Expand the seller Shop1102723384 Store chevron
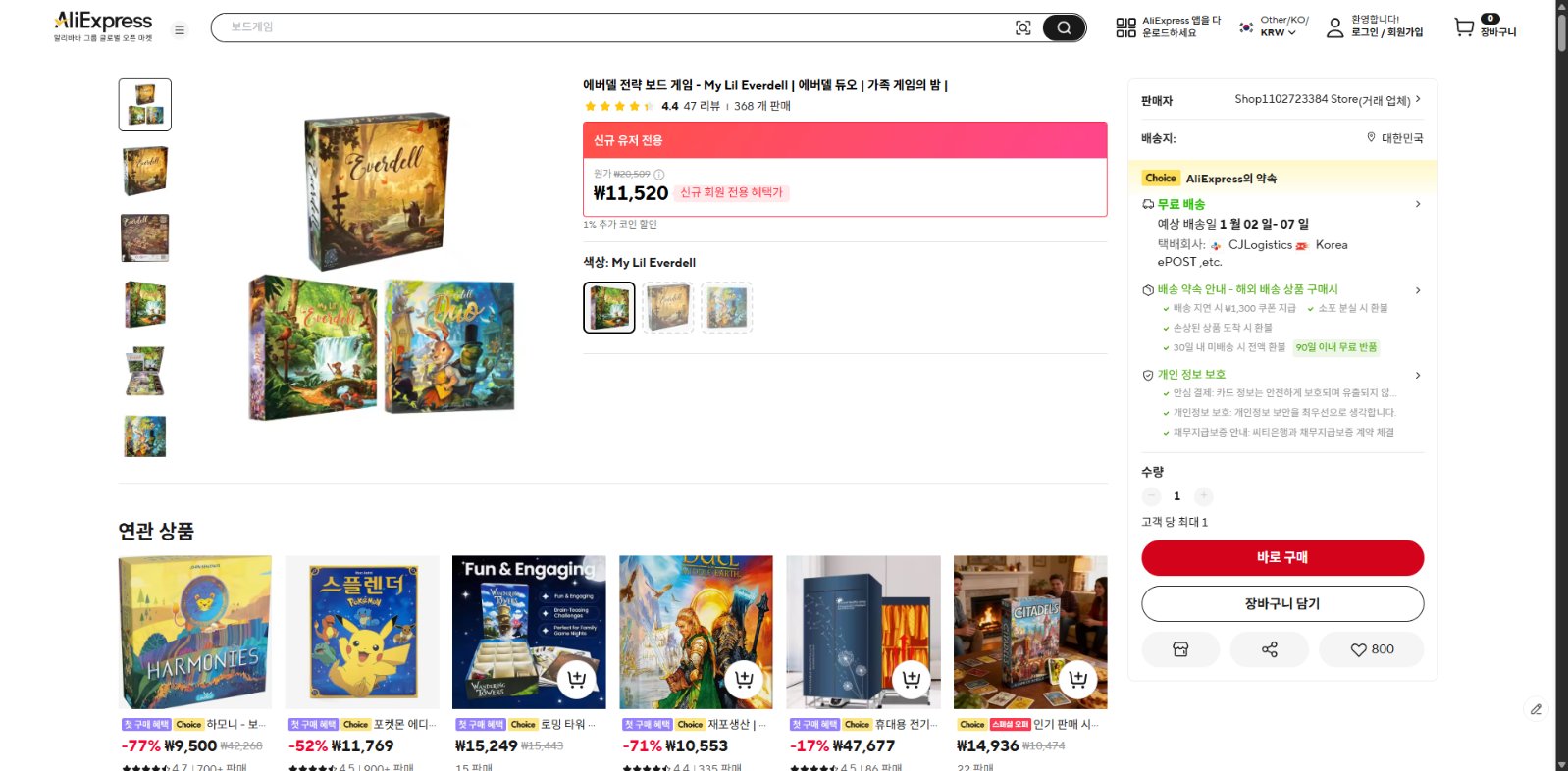 [x=1417, y=99]
